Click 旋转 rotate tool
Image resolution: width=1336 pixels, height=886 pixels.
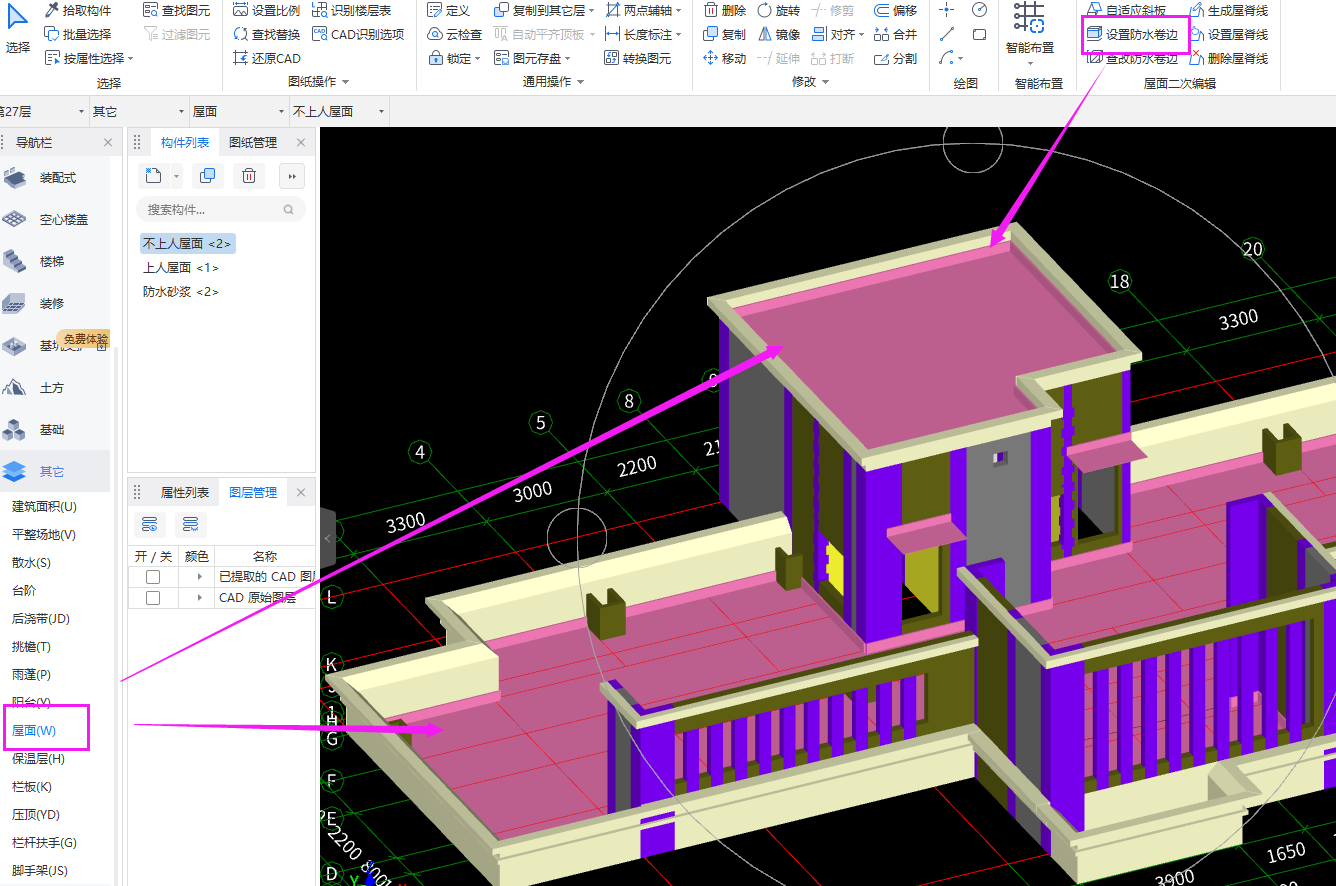click(778, 10)
